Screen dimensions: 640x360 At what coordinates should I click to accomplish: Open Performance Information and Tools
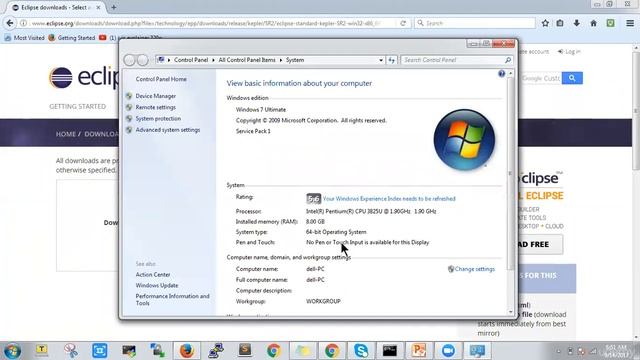(172, 300)
